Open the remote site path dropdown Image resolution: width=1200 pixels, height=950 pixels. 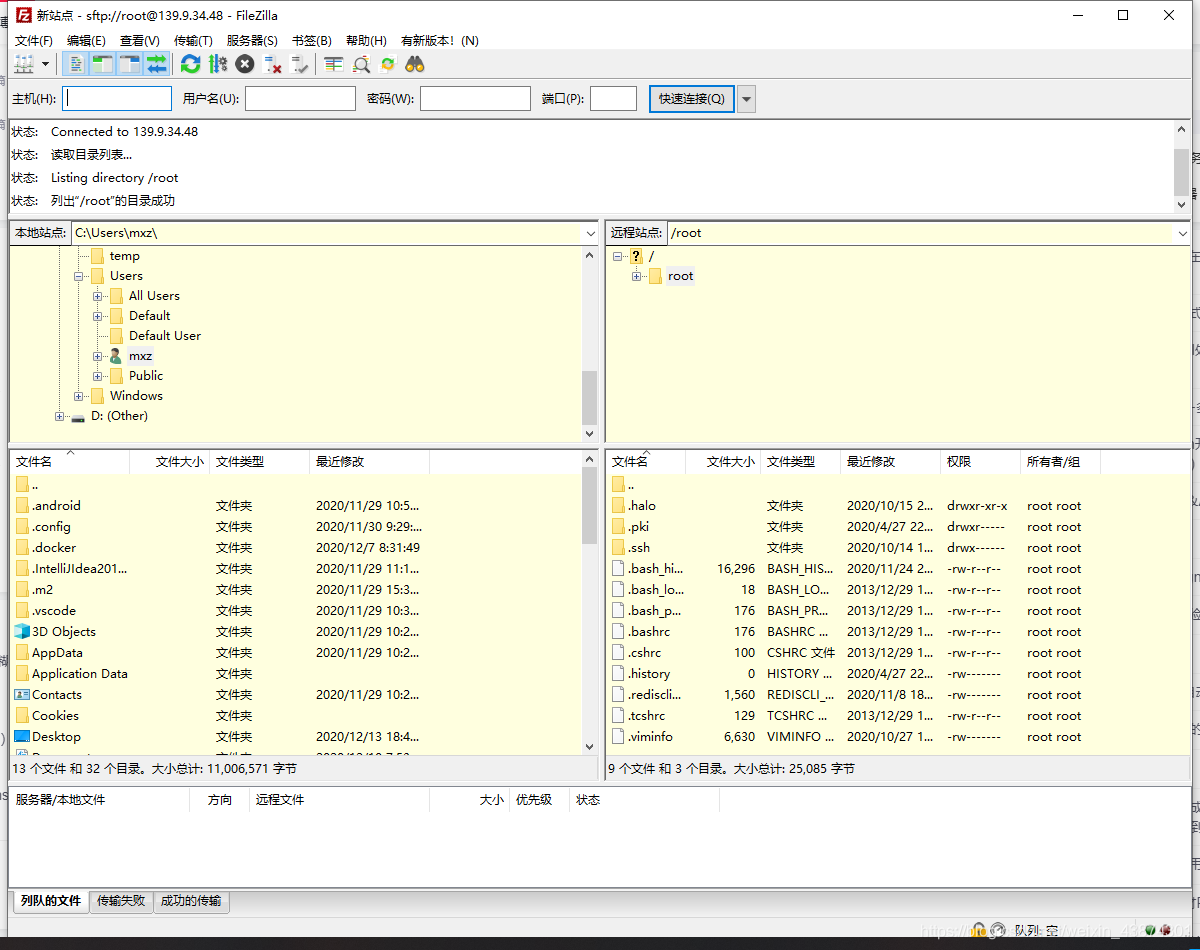point(1183,233)
